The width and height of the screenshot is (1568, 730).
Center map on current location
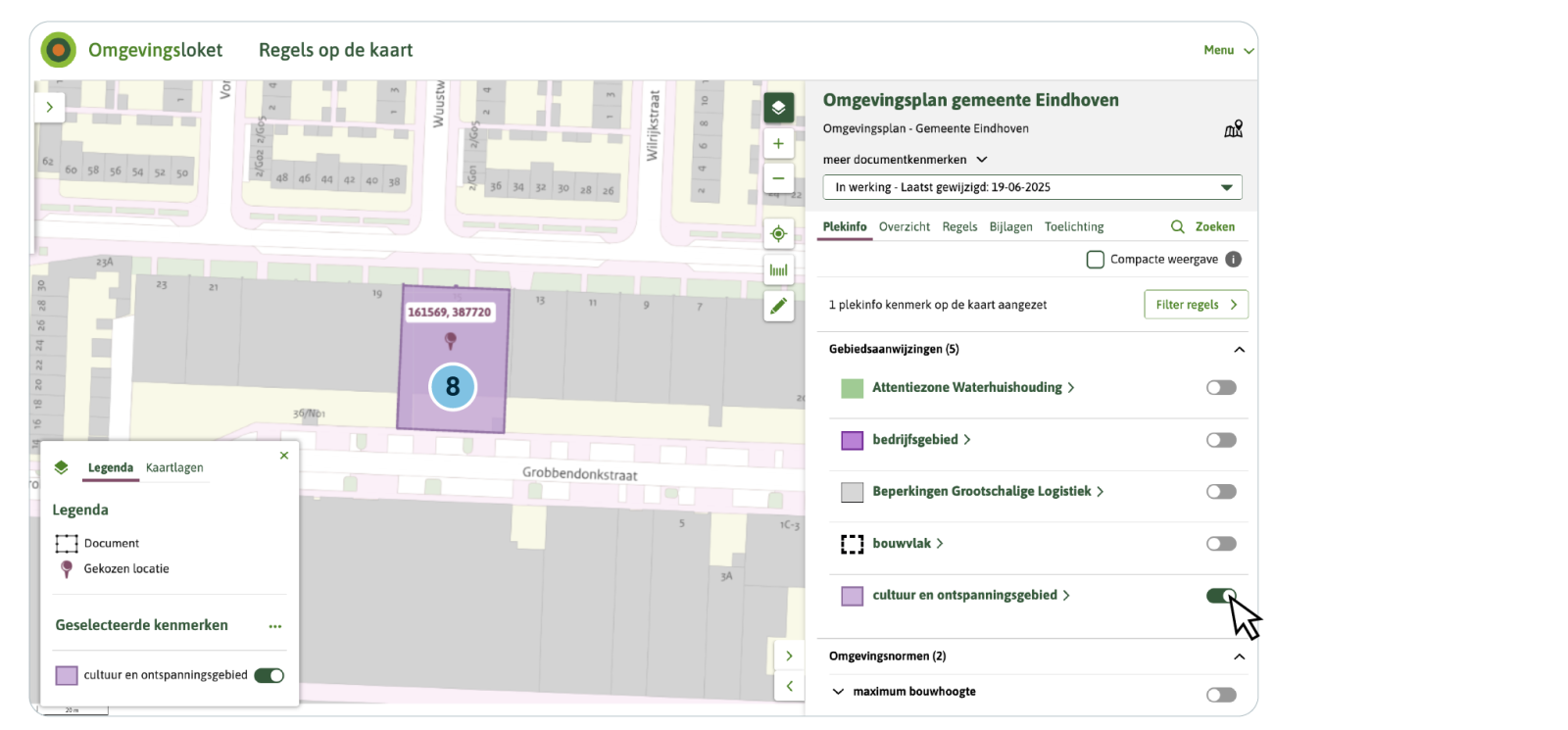pos(778,233)
